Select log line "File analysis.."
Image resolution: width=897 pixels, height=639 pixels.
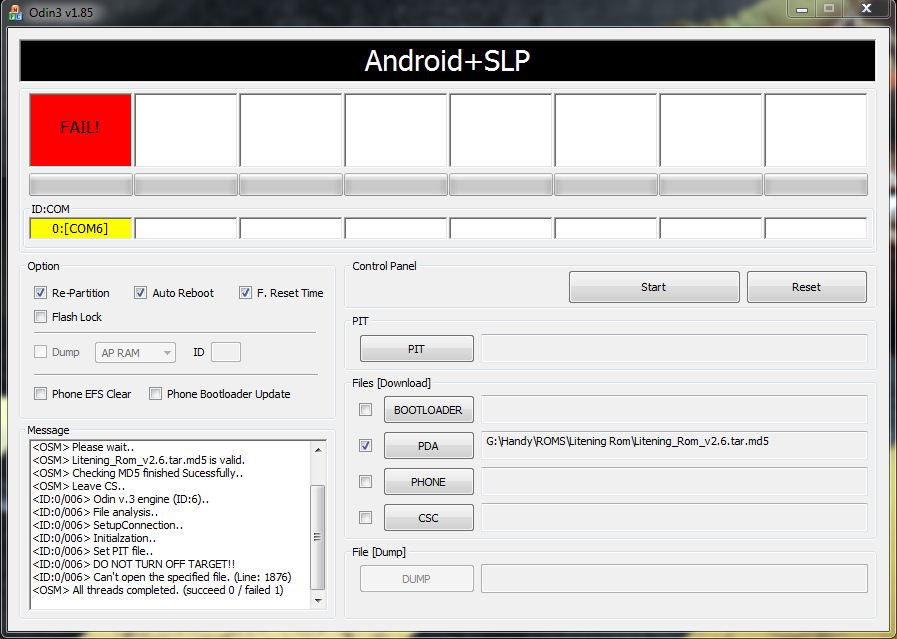96,512
